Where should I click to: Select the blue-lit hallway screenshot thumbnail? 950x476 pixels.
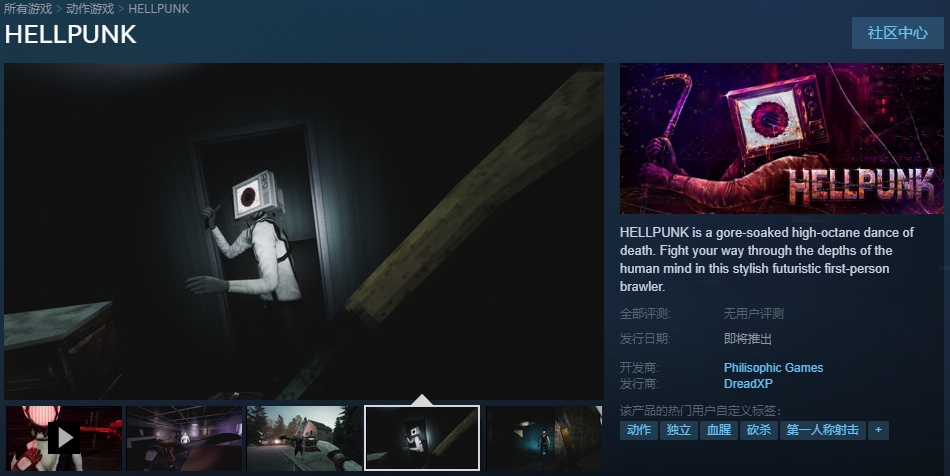(544, 438)
